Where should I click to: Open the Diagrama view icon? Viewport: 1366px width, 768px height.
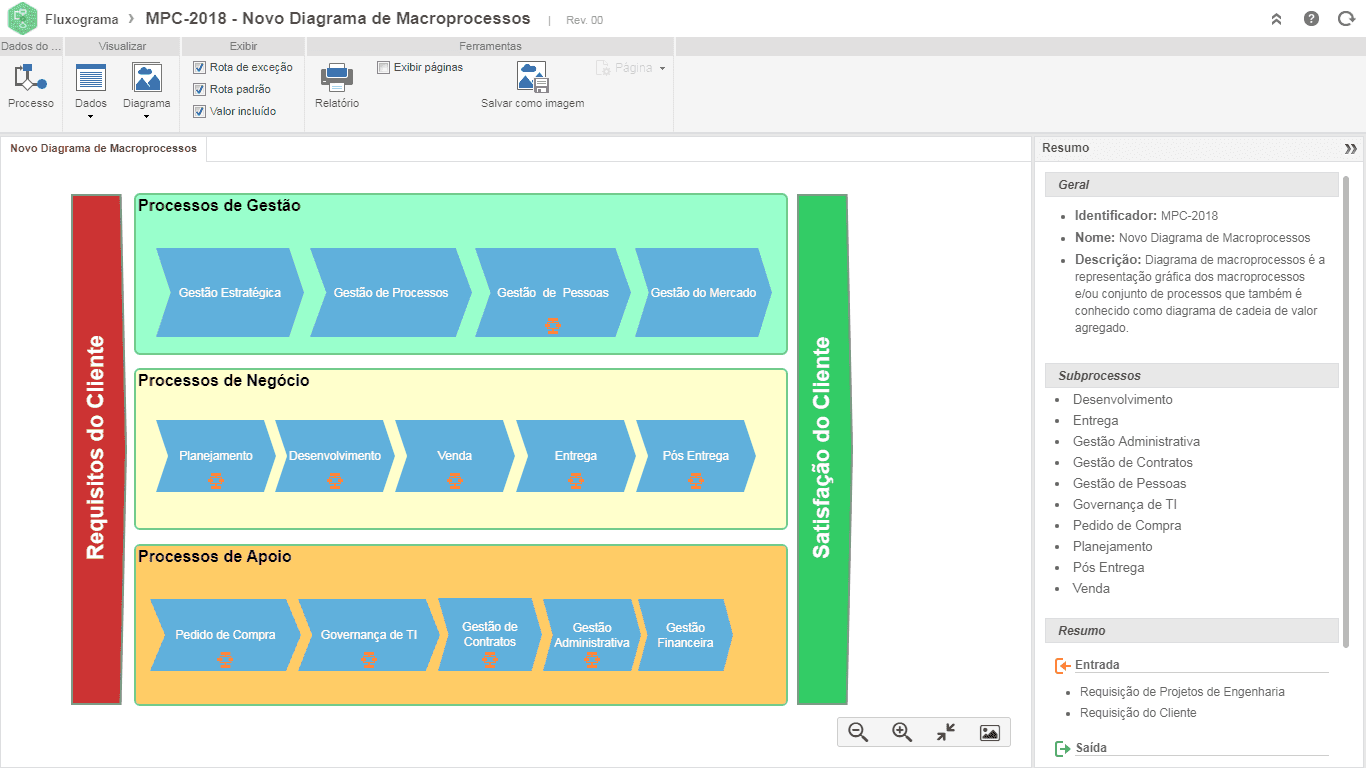[147, 78]
